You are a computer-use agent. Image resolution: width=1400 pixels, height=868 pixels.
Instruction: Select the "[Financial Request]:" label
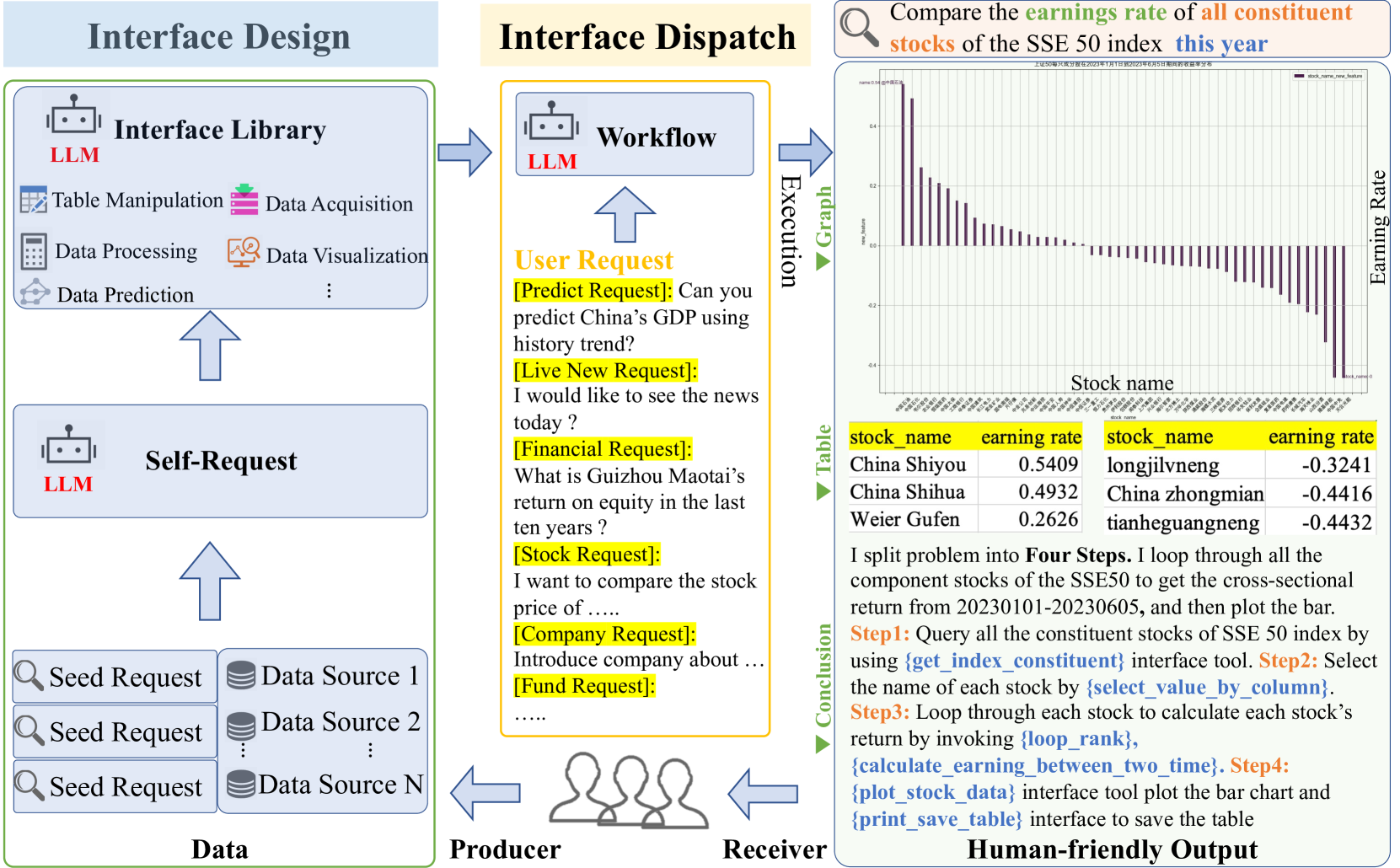[x=603, y=449]
